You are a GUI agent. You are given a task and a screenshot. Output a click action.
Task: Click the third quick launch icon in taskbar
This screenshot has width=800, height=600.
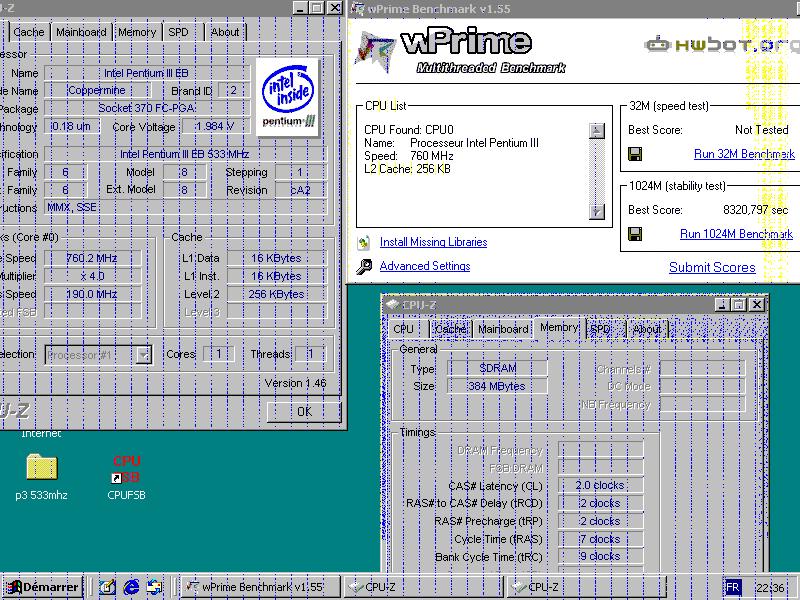[x=155, y=587]
